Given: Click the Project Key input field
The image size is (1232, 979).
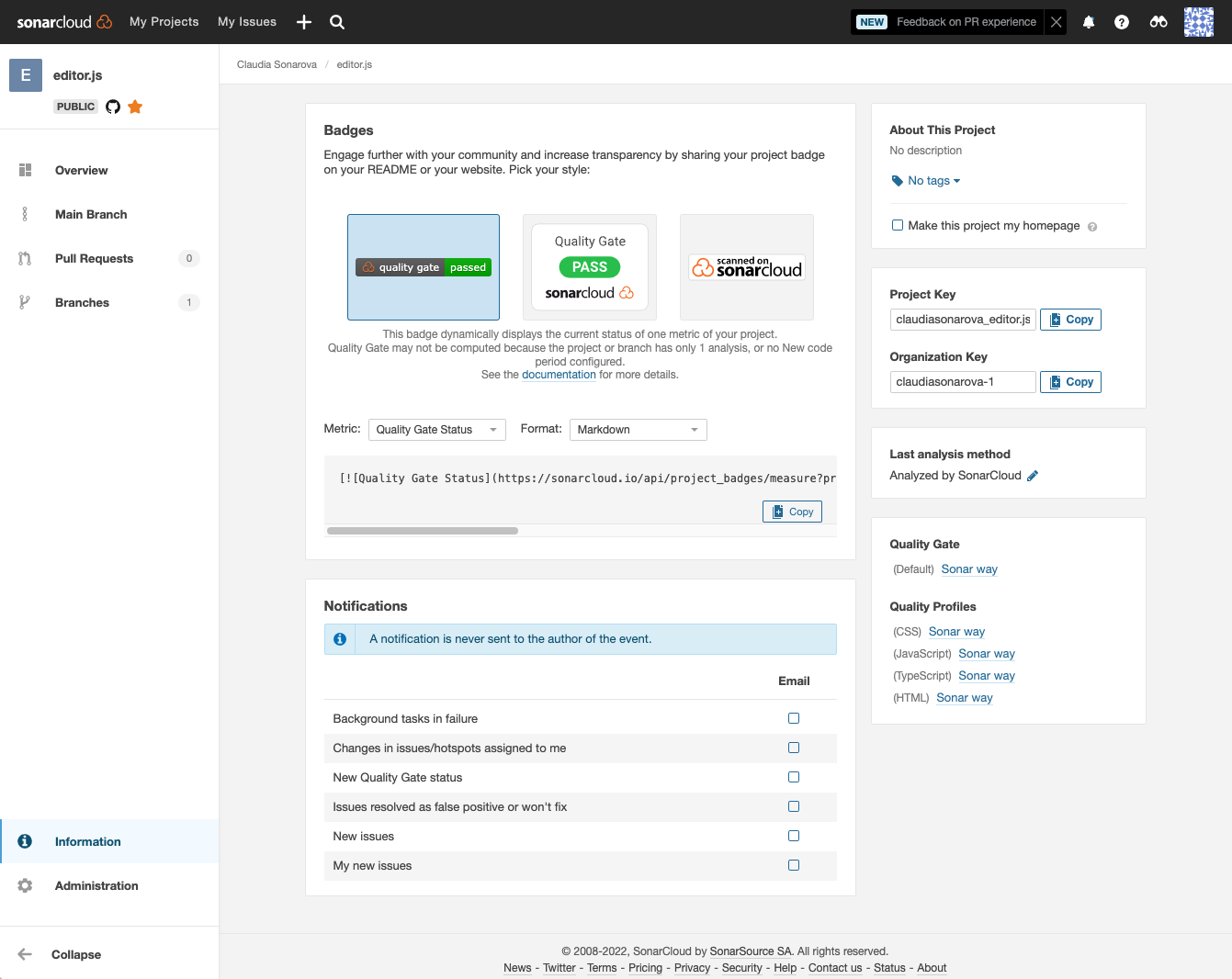Looking at the screenshot, I should pos(963,320).
